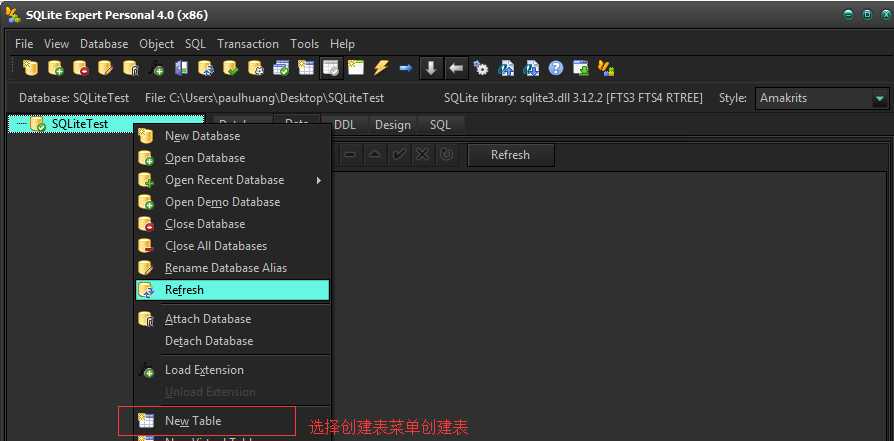Open the Database menu
894x441 pixels.
[104, 43]
